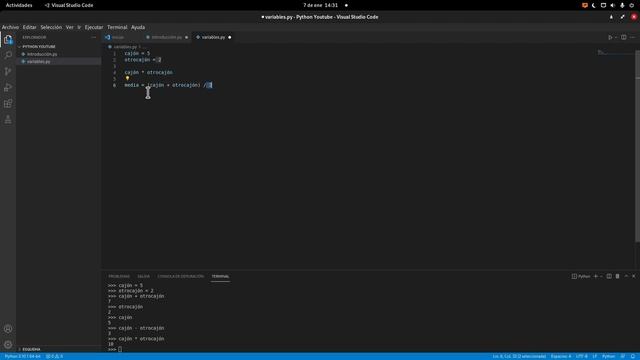Click the terminal prompt input line
Viewport: 640px width, 360px height.
pos(120,349)
